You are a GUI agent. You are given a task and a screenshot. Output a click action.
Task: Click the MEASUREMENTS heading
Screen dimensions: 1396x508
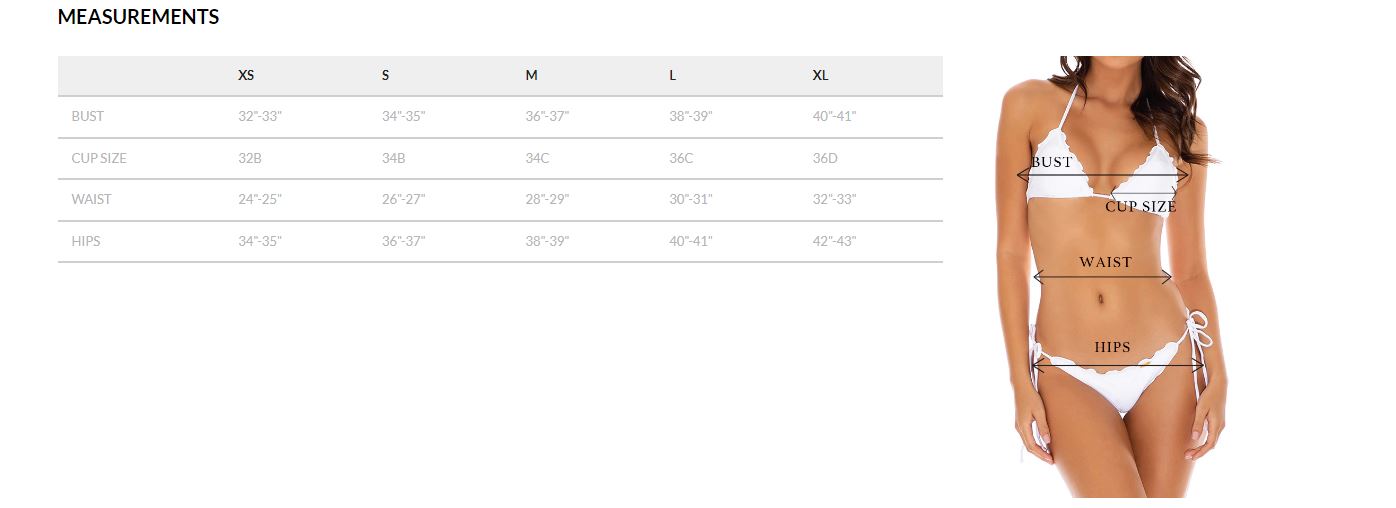pyautogui.click(x=138, y=17)
